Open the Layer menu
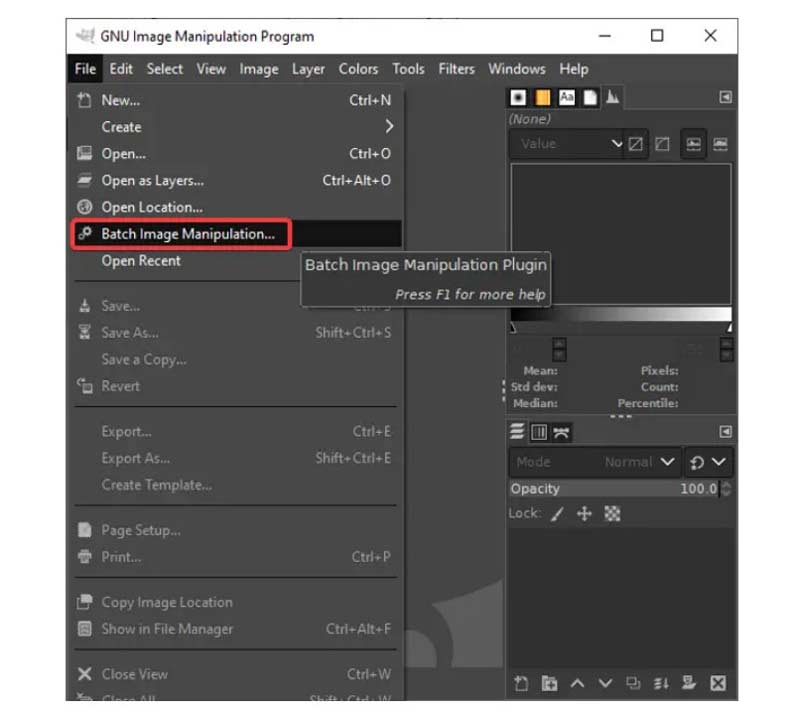Screen dimensions: 800x713 click(308, 69)
